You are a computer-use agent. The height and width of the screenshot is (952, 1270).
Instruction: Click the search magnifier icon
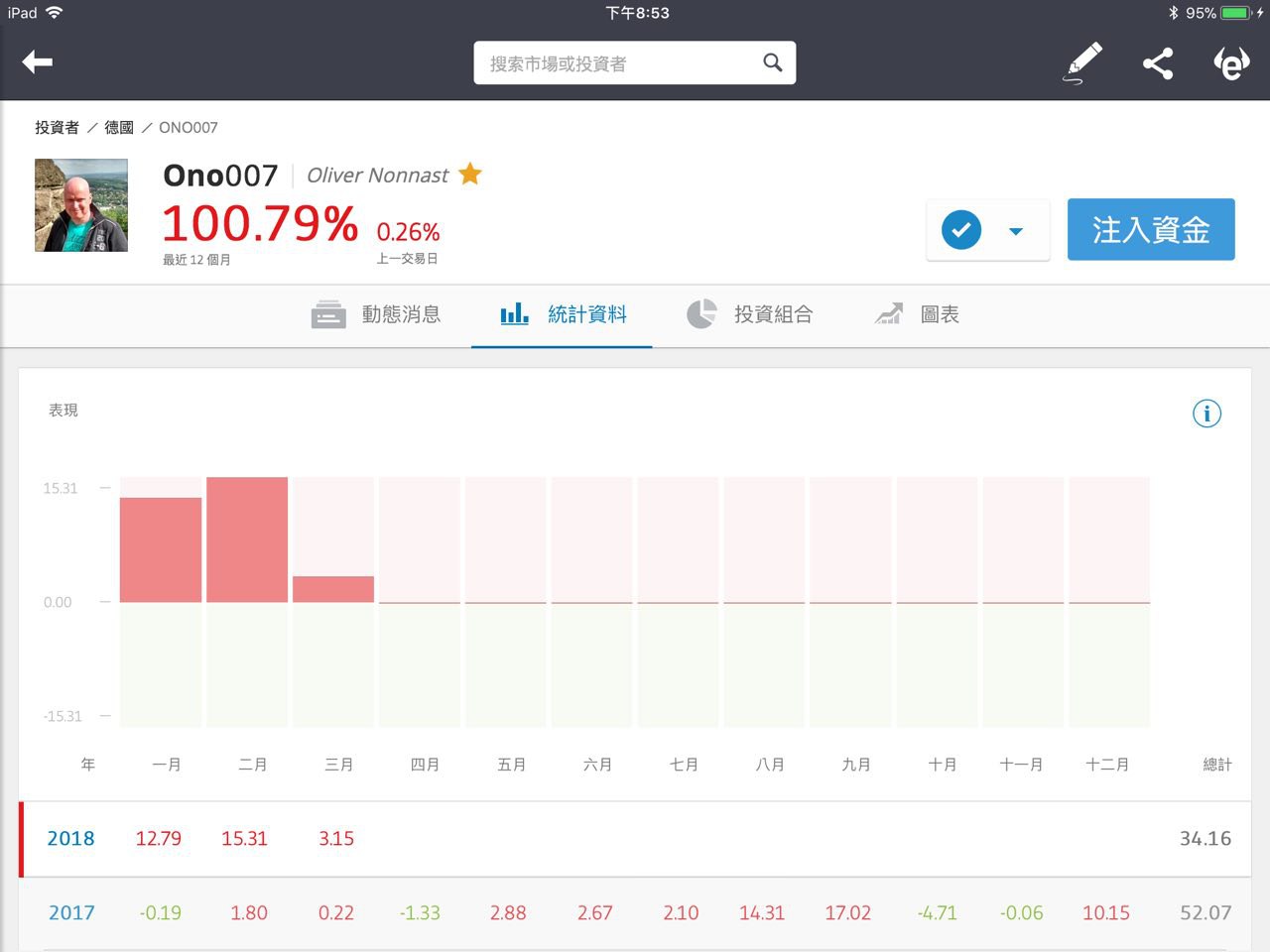(x=772, y=62)
